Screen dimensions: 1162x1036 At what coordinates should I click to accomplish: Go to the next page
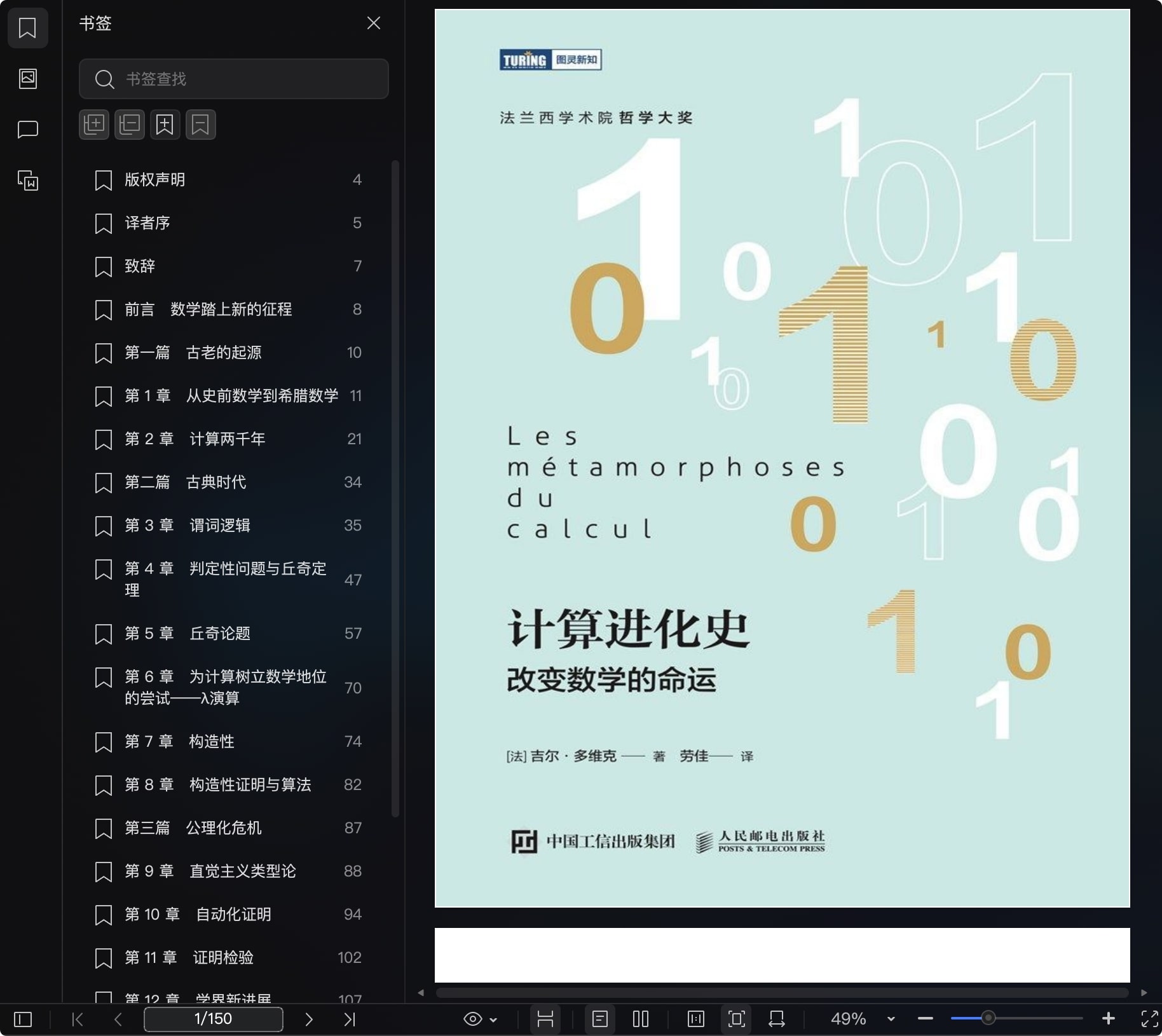coord(309,1019)
